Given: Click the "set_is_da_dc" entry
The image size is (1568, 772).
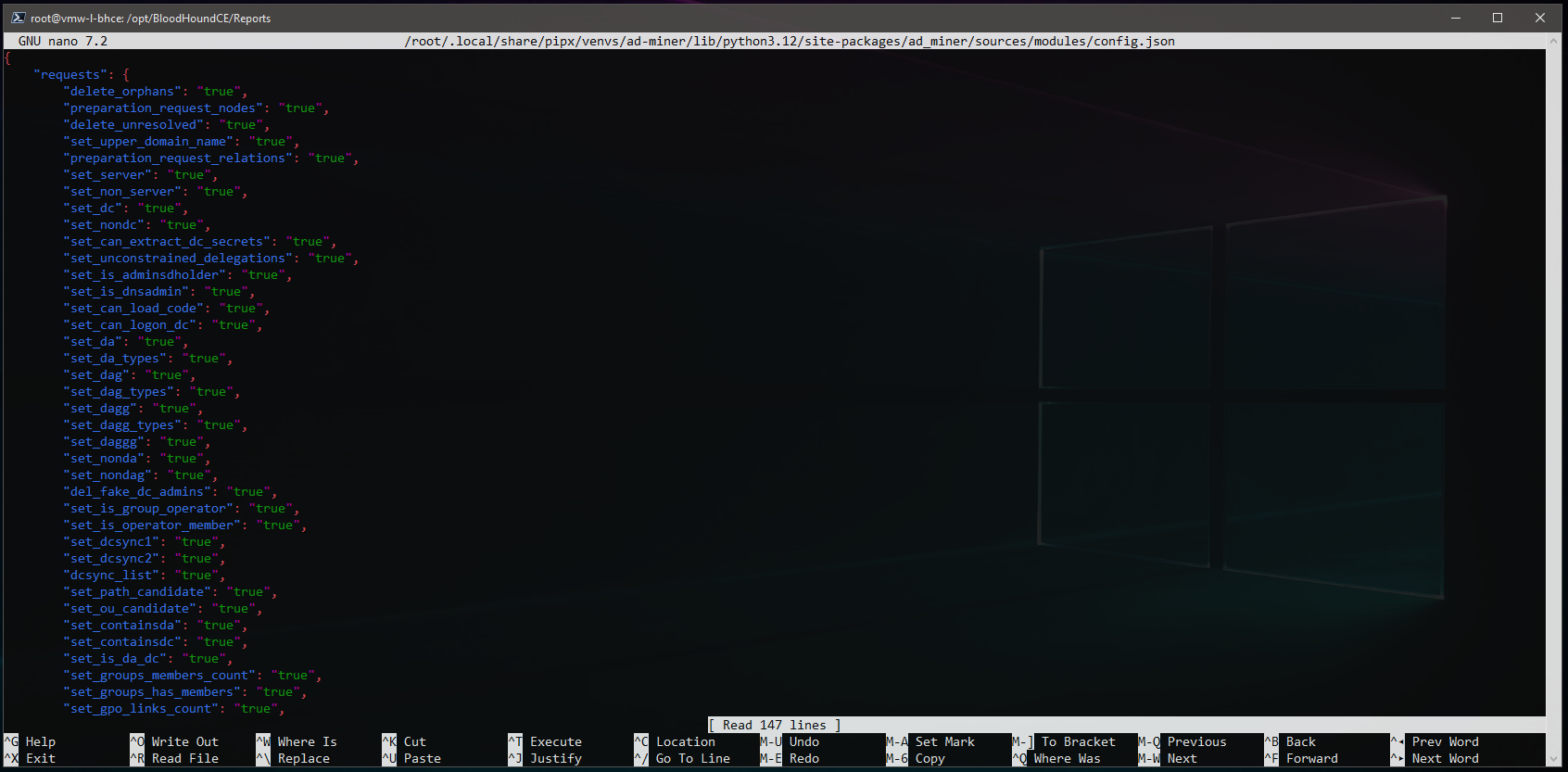Looking at the screenshot, I should [148, 659].
